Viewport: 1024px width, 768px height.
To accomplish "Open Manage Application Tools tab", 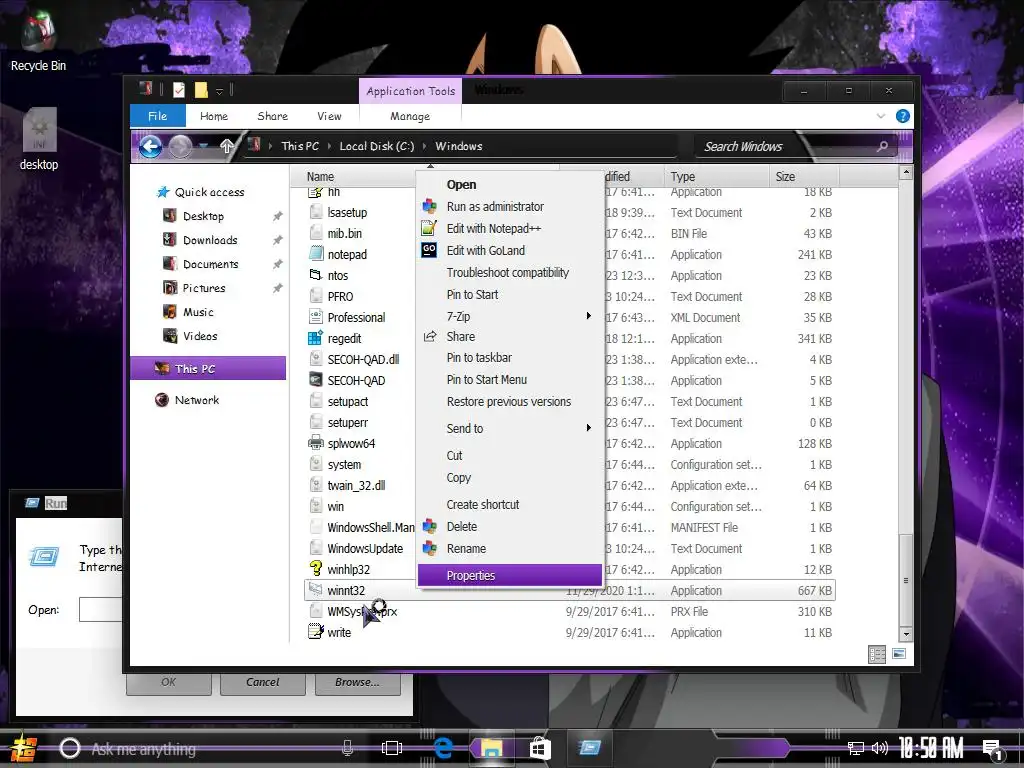I will (409, 116).
